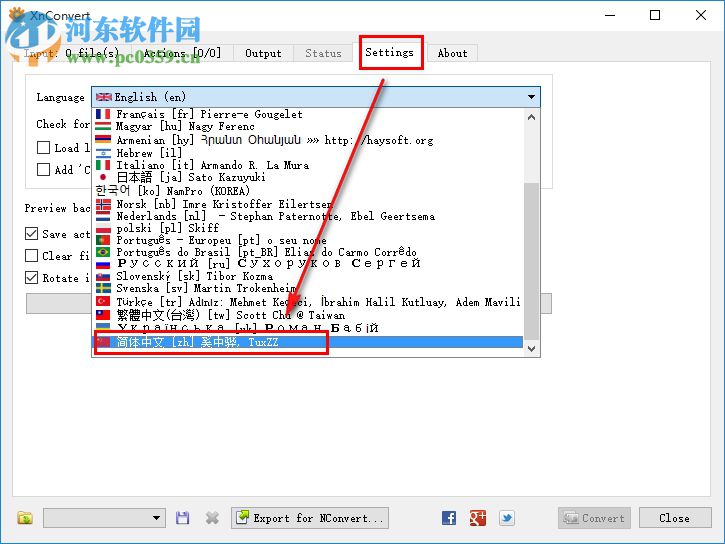Select 繁體中文 [tw] language entry
Screen dimensions: 725x544
[x=307, y=315]
